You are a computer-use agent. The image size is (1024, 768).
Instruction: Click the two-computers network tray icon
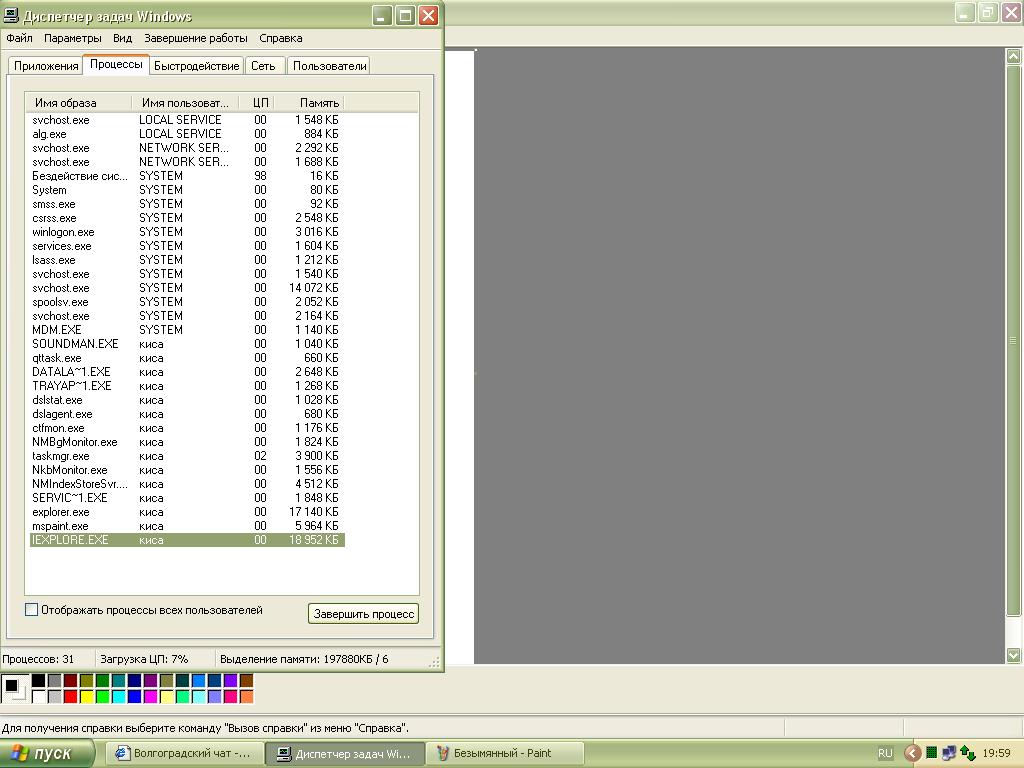click(949, 753)
